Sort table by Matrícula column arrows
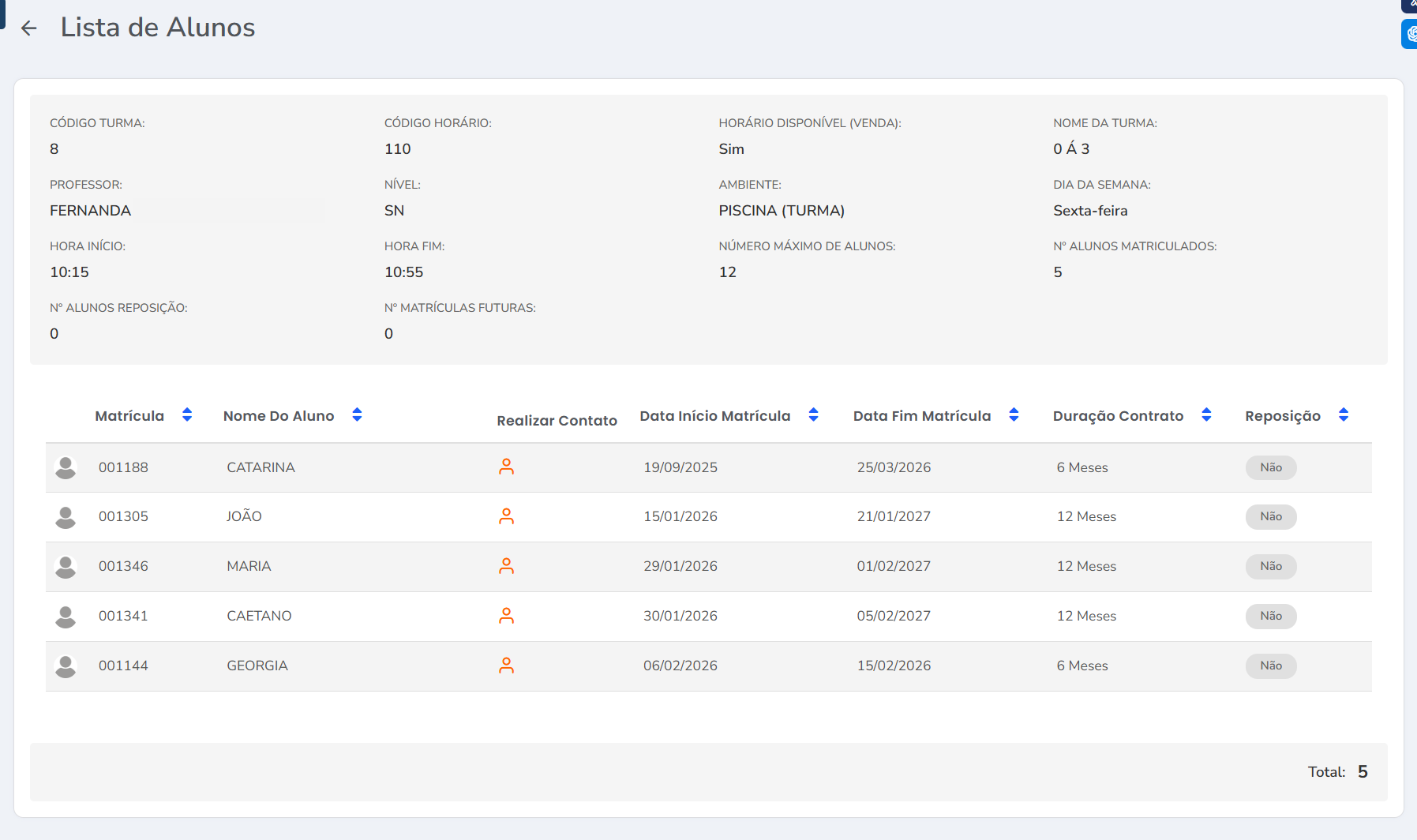Viewport: 1417px width, 840px height. pyautogui.click(x=187, y=415)
